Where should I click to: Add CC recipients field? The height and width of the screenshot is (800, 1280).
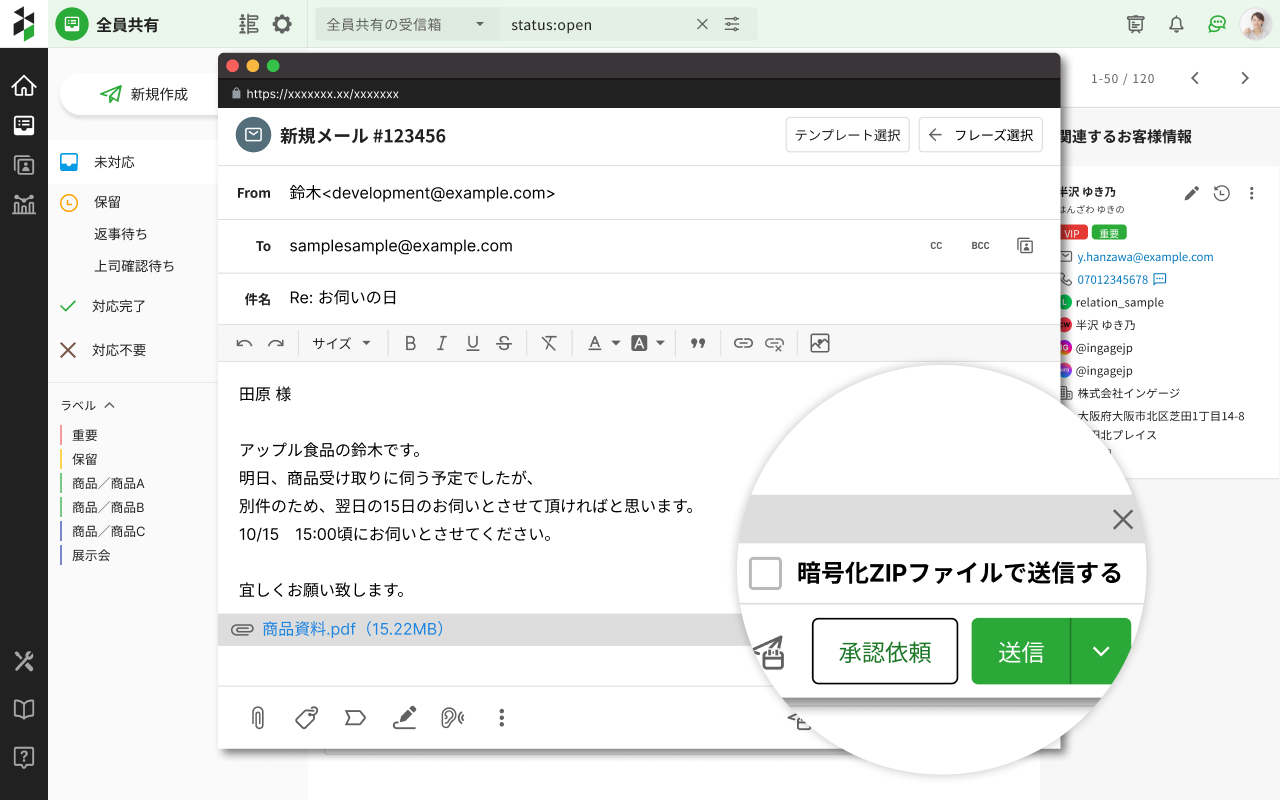(936, 246)
